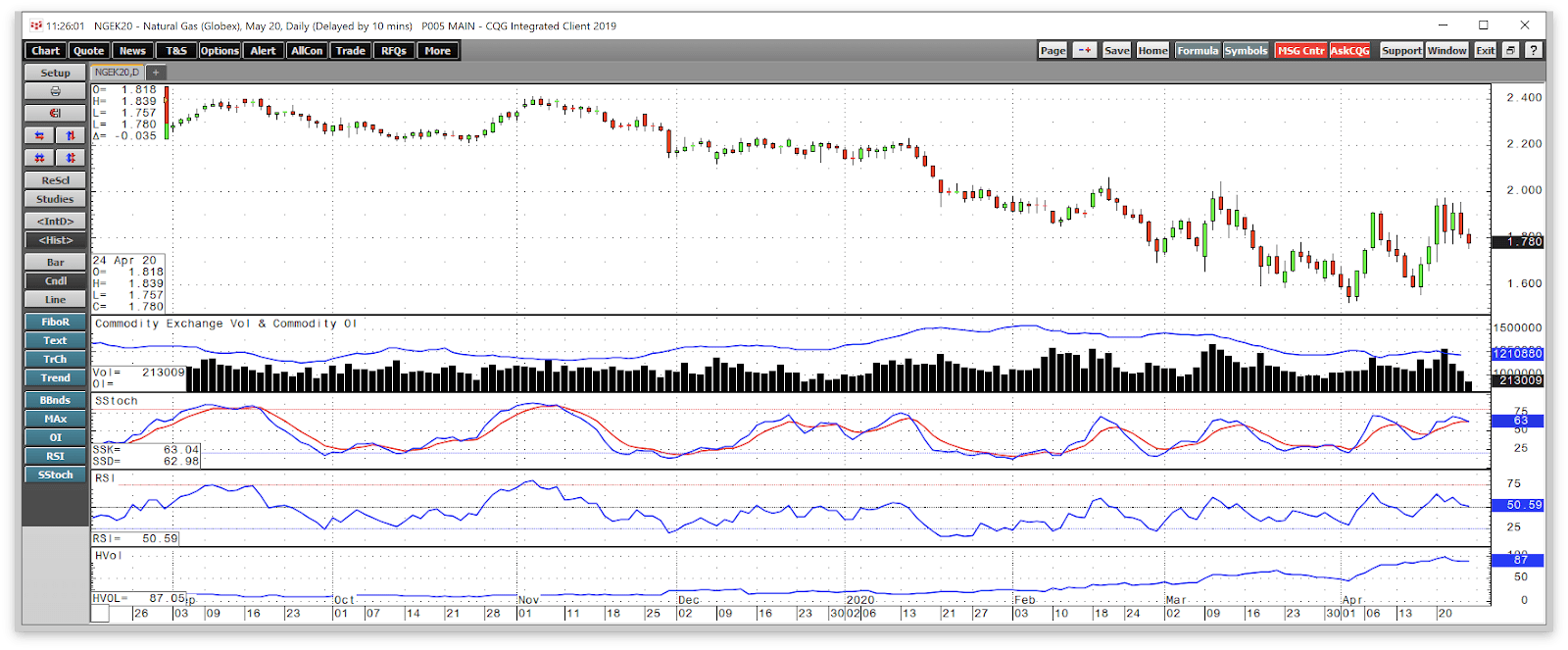Viewport: 1568px width, 650px height.
Task: Open the Alert menu
Action: (x=263, y=51)
